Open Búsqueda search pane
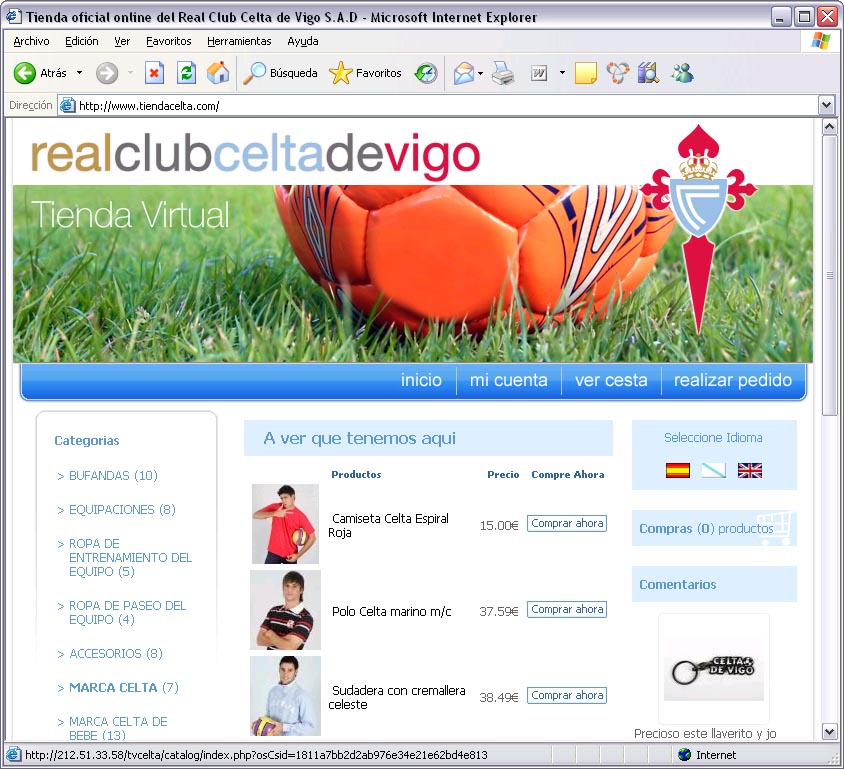Viewport: 844px width, 769px height. [280, 73]
